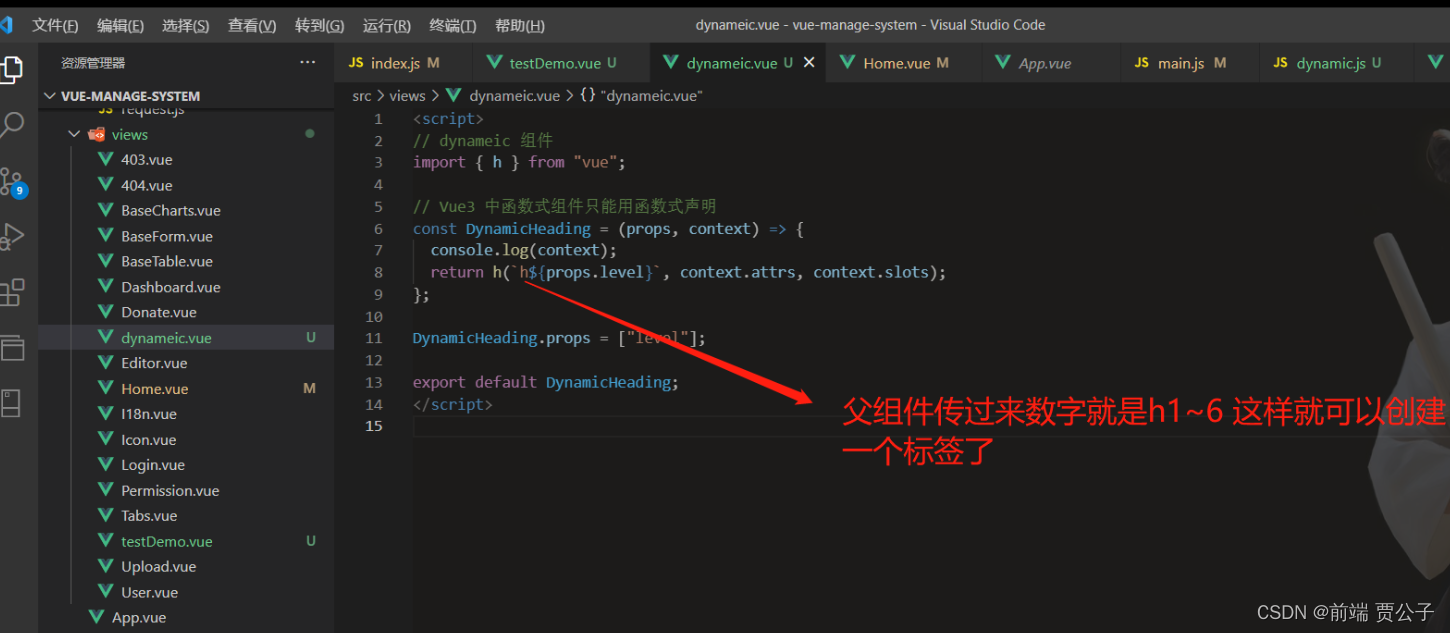Click the VS Code logo in the title bar
This screenshot has height=633, width=1450.
coord(8,25)
